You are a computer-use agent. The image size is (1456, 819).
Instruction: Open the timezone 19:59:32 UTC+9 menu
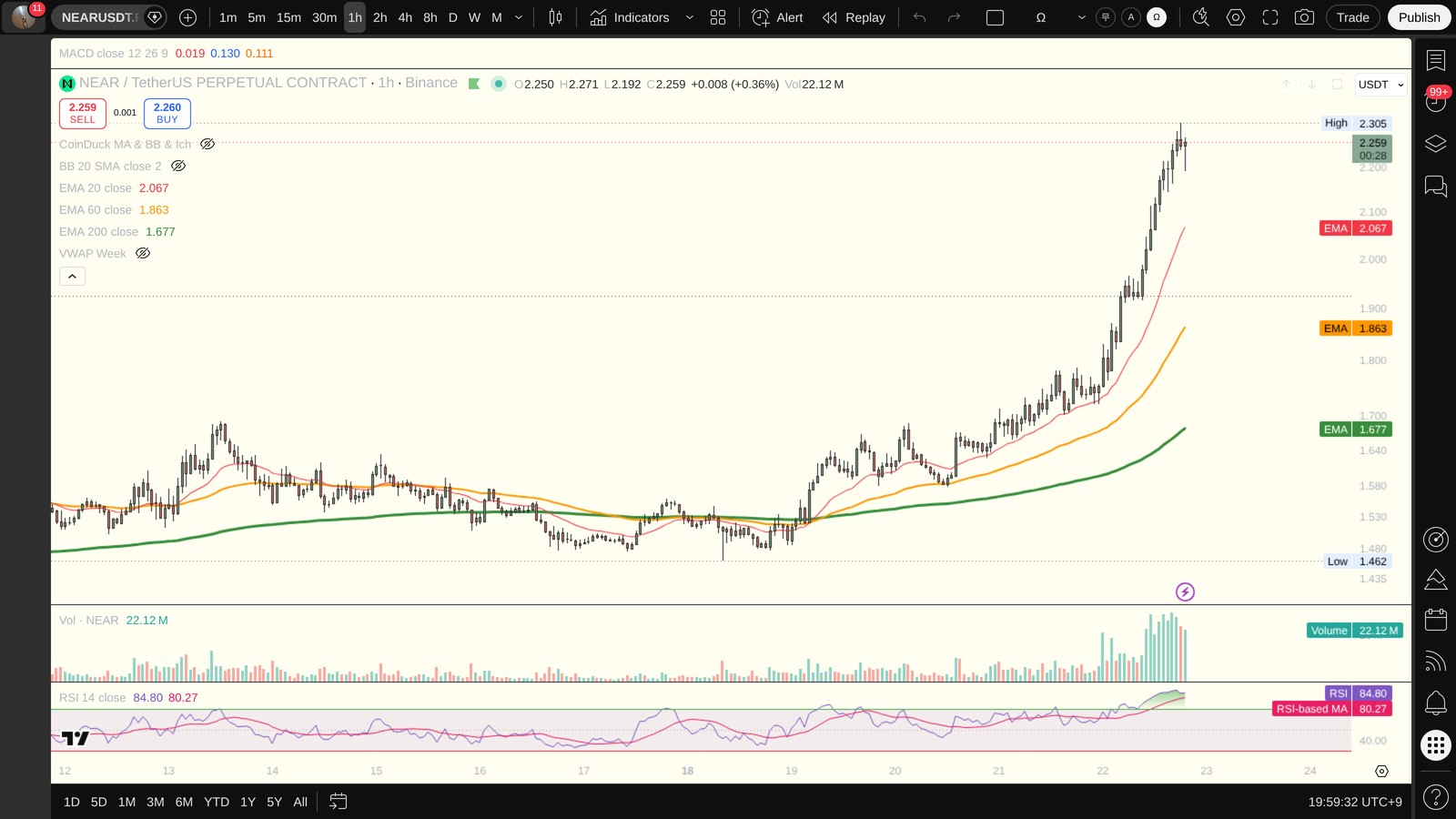pyautogui.click(x=1355, y=802)
